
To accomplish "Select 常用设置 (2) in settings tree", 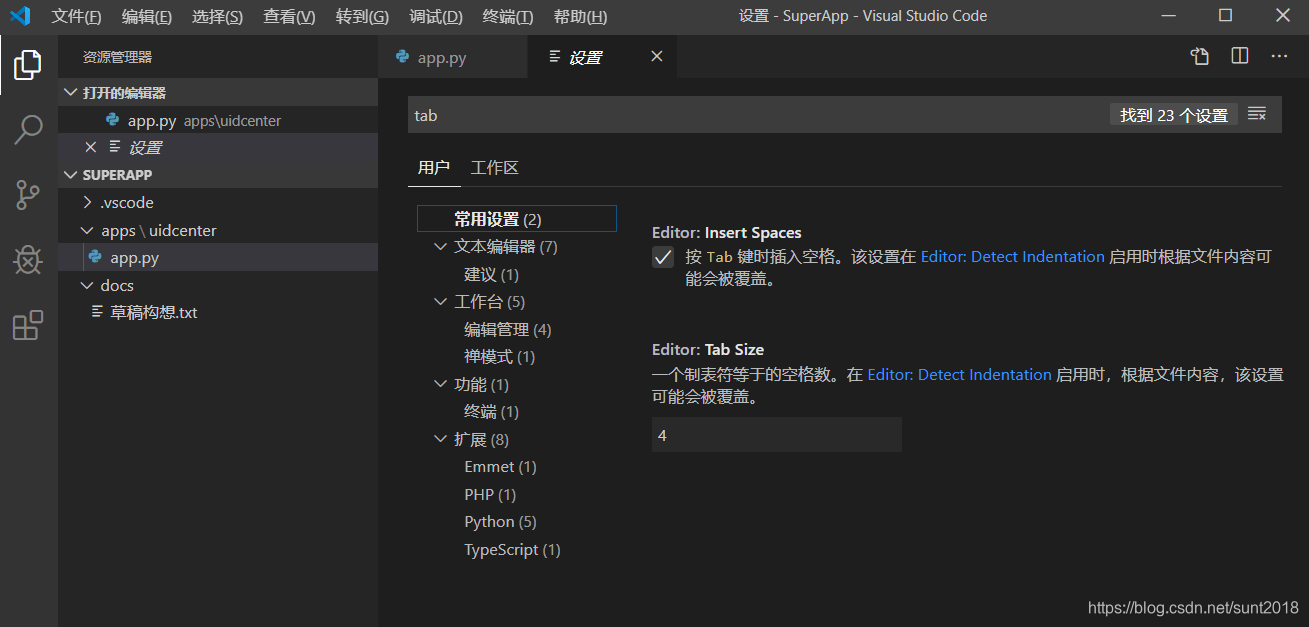I will click(517, 219).
